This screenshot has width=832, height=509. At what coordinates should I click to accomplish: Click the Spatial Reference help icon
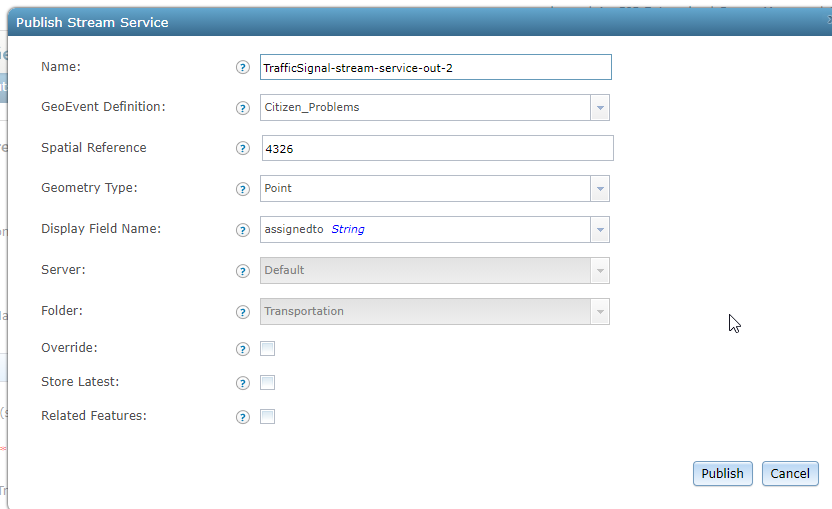click(x=242, y=149)
